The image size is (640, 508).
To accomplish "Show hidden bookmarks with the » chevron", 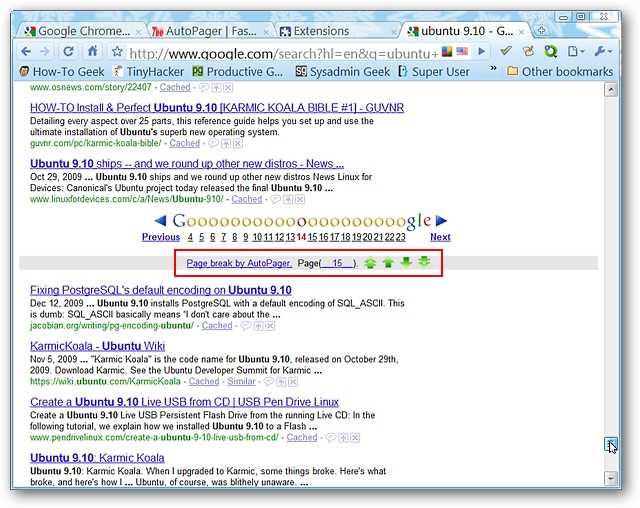I will click(x=493, y=68).
